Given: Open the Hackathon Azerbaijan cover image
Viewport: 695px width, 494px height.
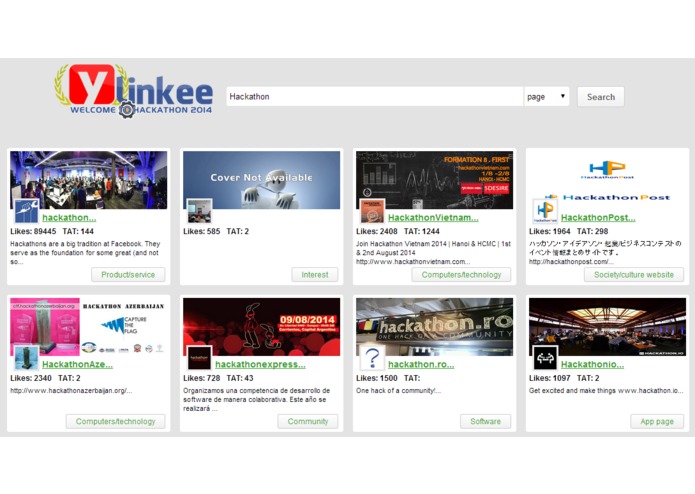Looking at the screenshot, I should 89,327.
